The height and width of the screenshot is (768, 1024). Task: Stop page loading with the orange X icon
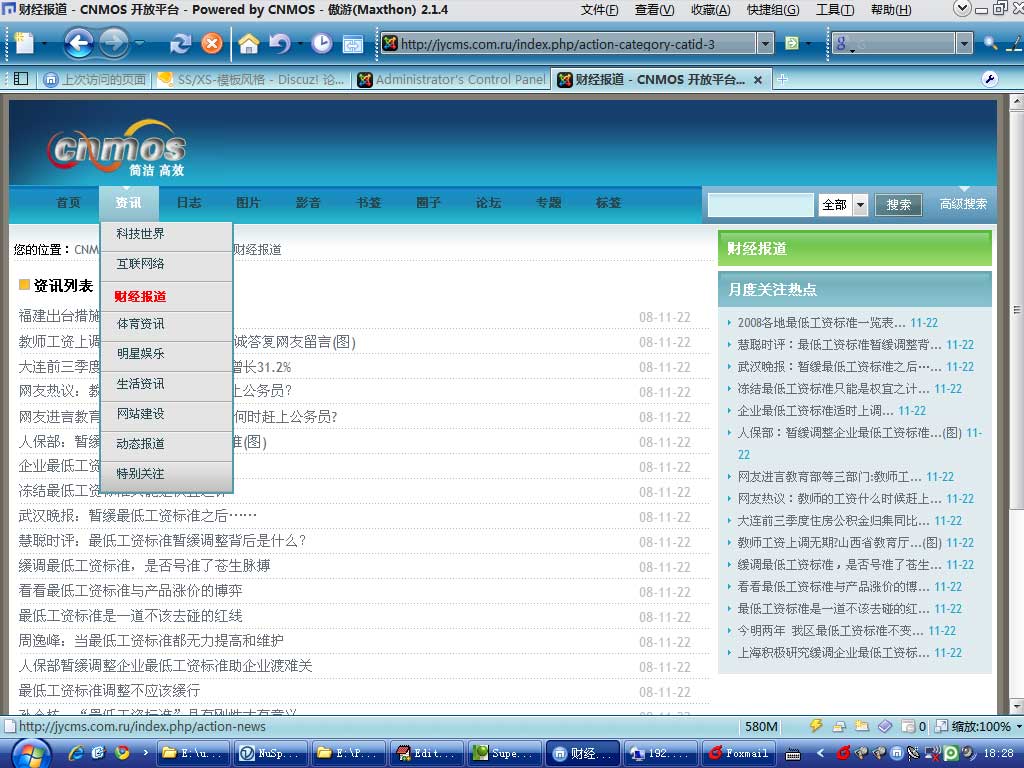[x=212, y=44]
